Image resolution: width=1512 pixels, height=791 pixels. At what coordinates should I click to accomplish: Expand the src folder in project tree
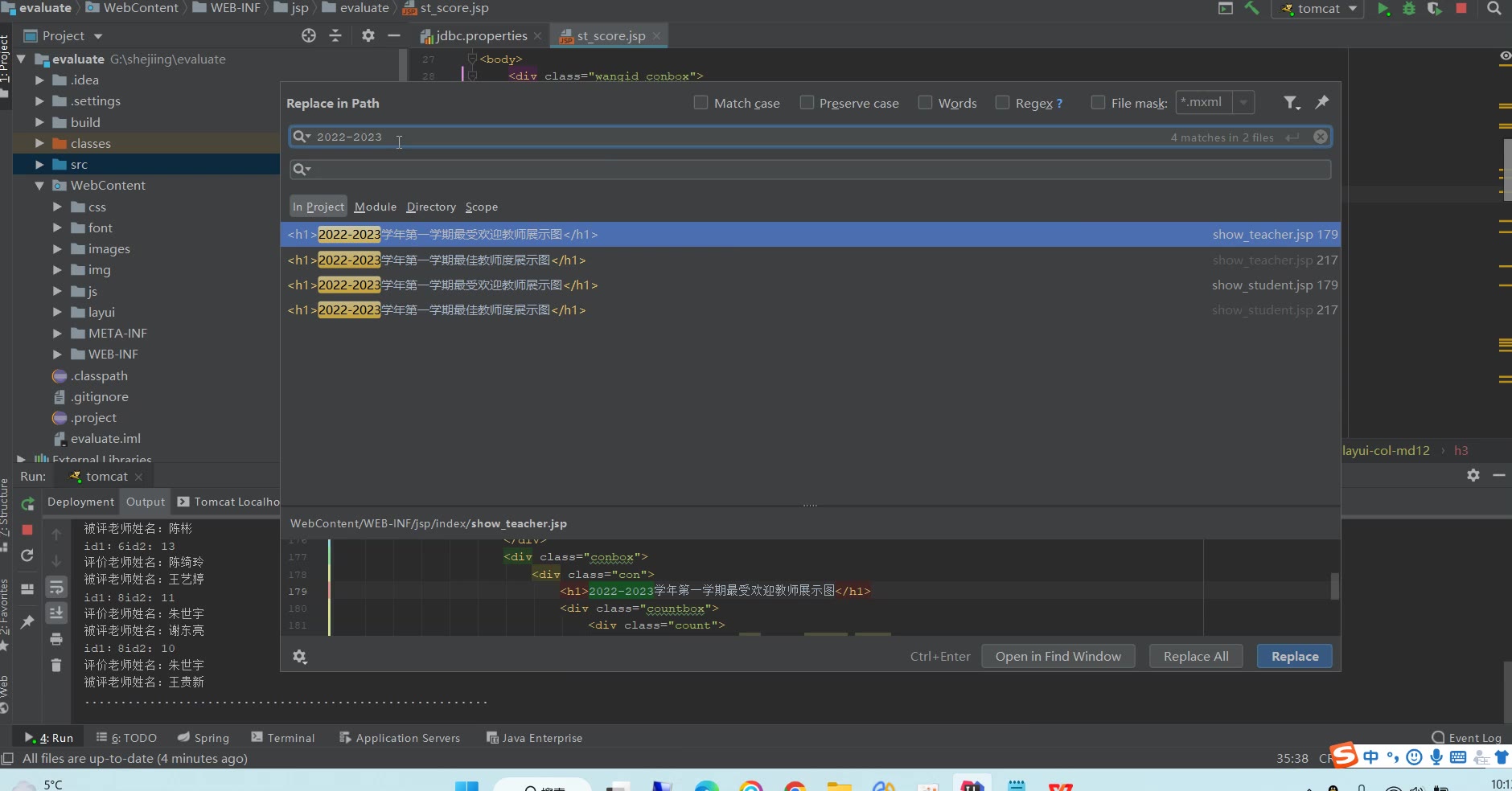coord(39,165)
